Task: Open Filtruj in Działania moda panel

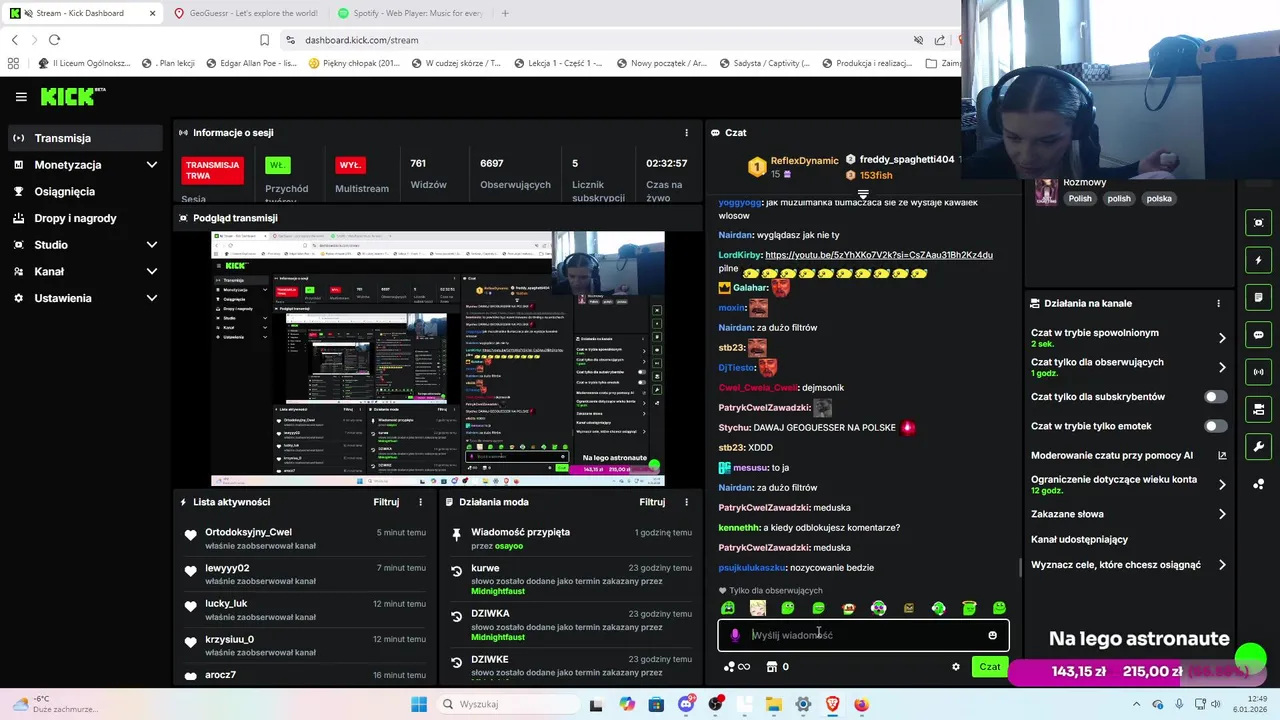Action: click(x=652, y=502)
